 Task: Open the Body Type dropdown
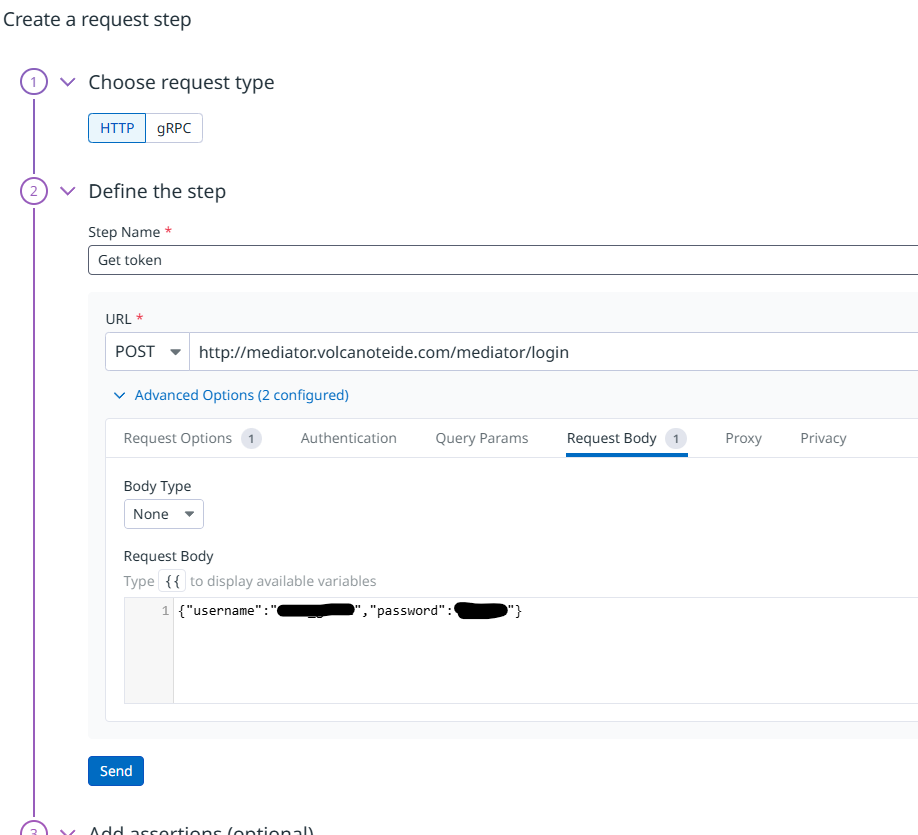(x=164, y=514)
